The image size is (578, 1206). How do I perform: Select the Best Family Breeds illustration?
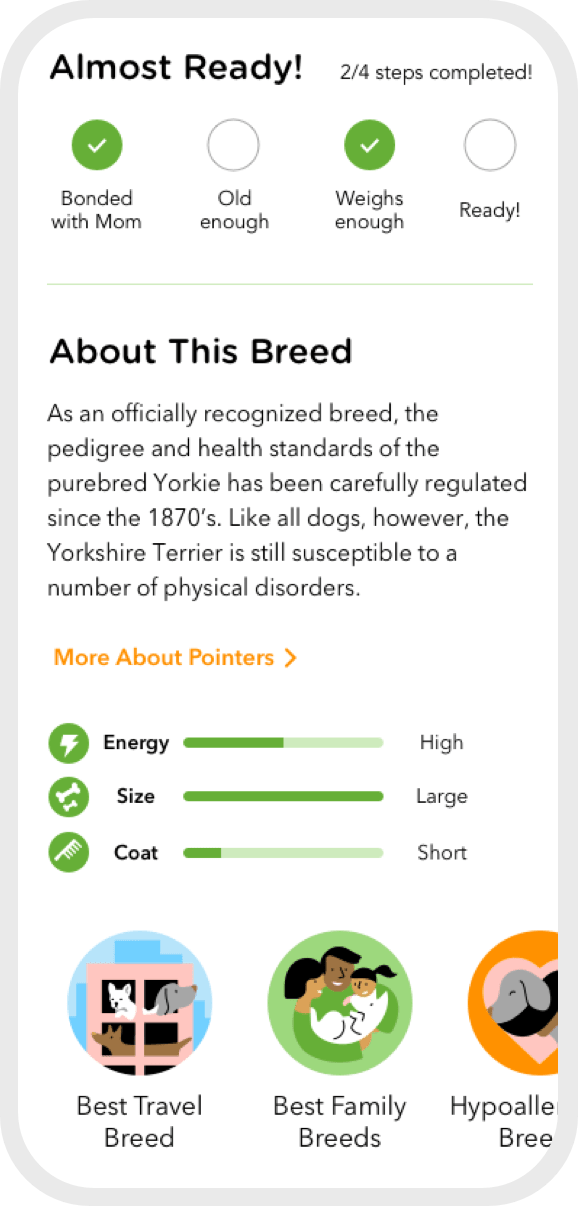340,1003
